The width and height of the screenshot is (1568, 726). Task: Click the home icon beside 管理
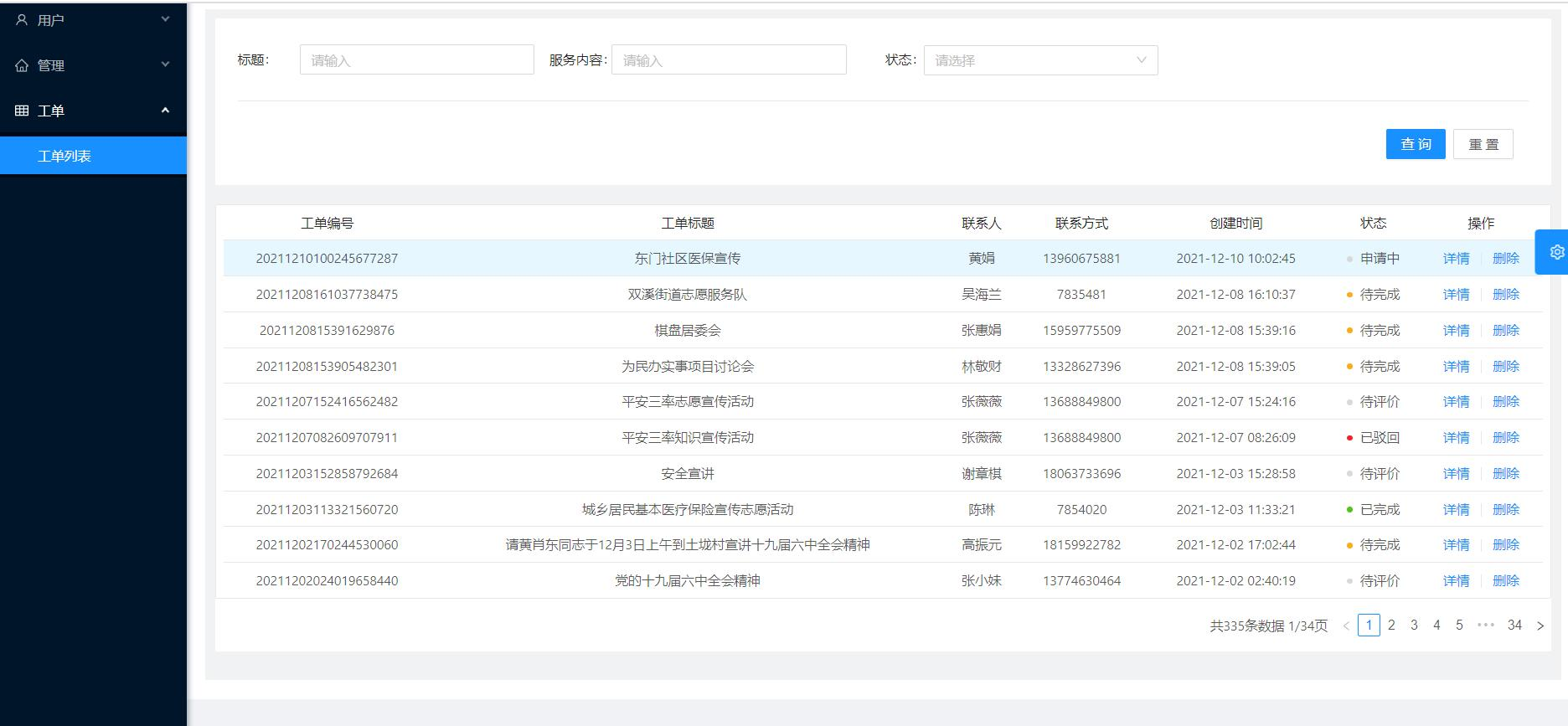tap(22, 65)
